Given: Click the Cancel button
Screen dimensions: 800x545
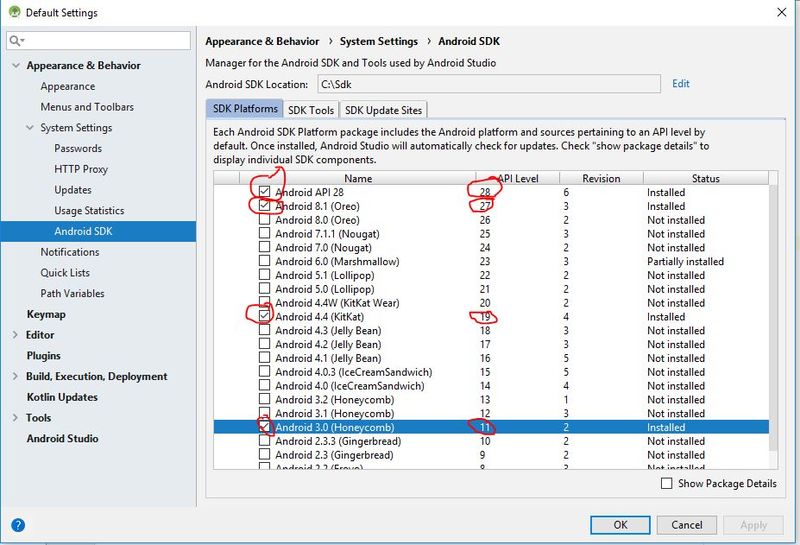Looking at the screenshot, I should pos(687,525).
